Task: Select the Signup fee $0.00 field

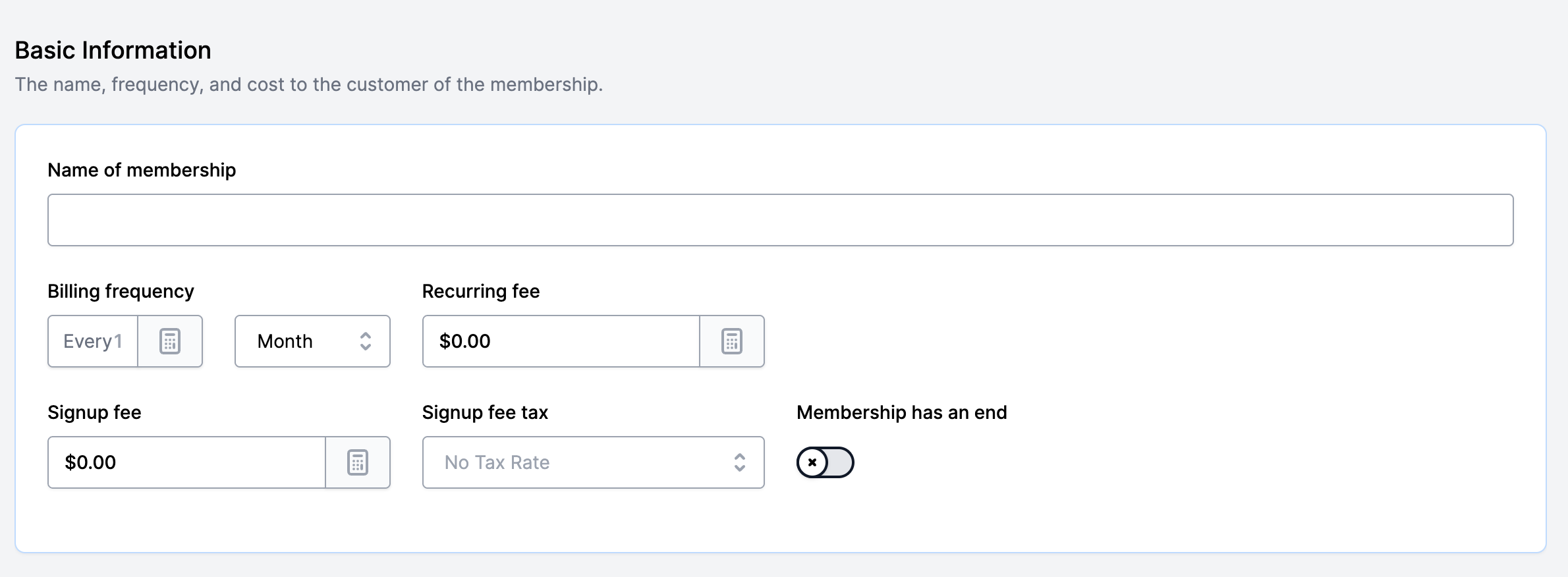Action: (186, 462)
